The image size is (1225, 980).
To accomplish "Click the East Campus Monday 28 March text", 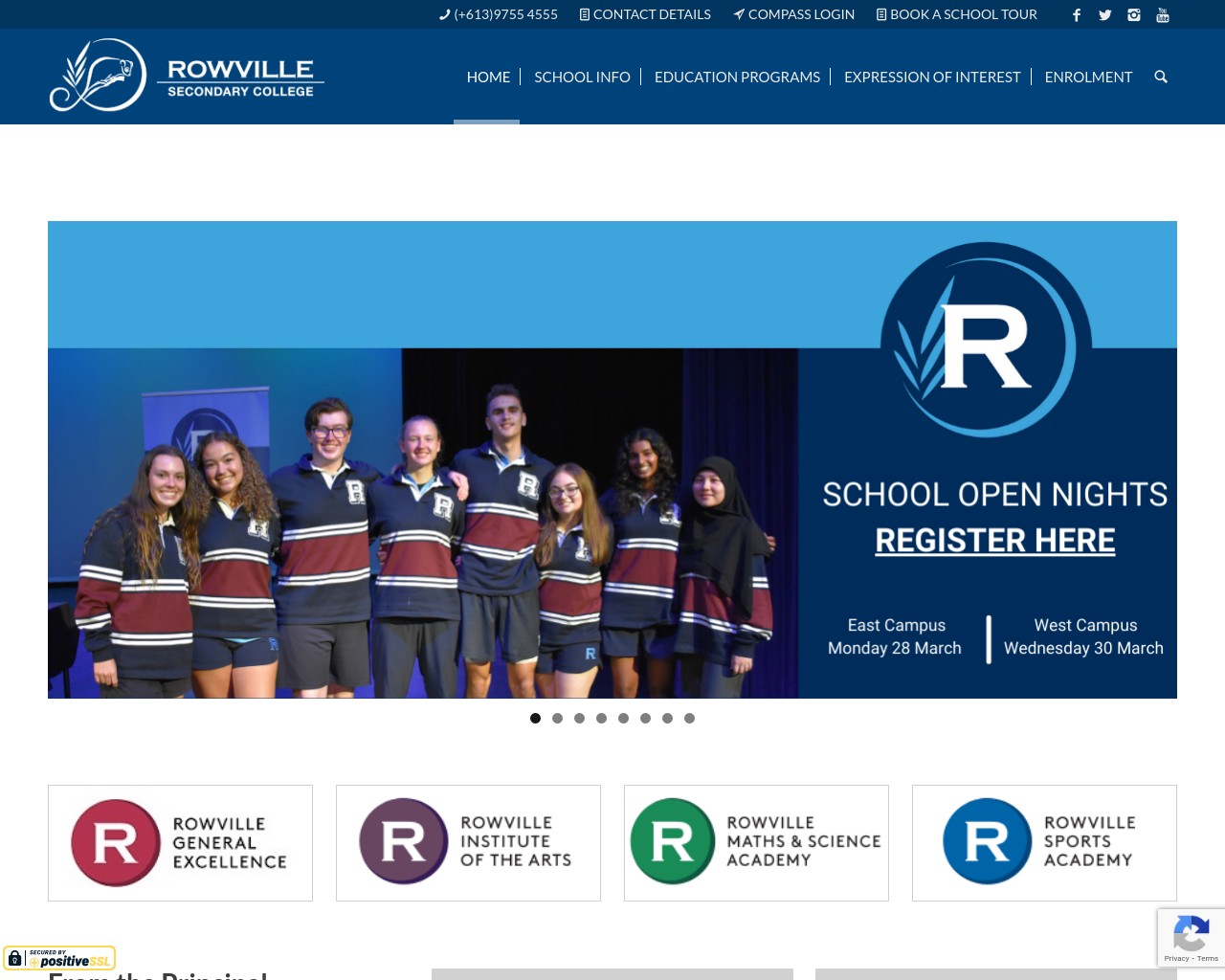I will pos(895,636).
